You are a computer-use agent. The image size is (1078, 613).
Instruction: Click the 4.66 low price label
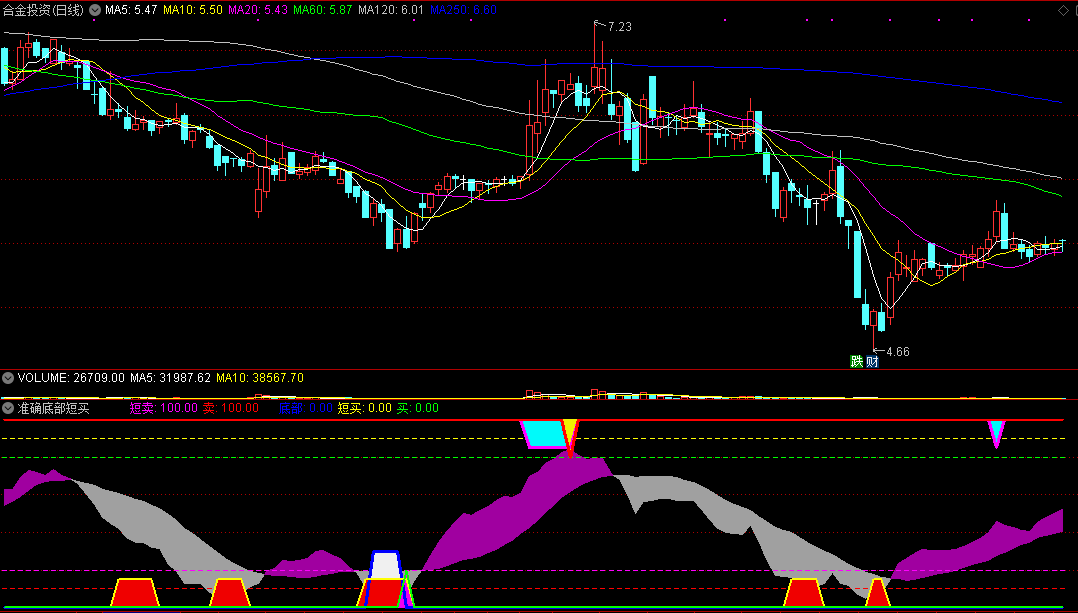tap(898, 352)
